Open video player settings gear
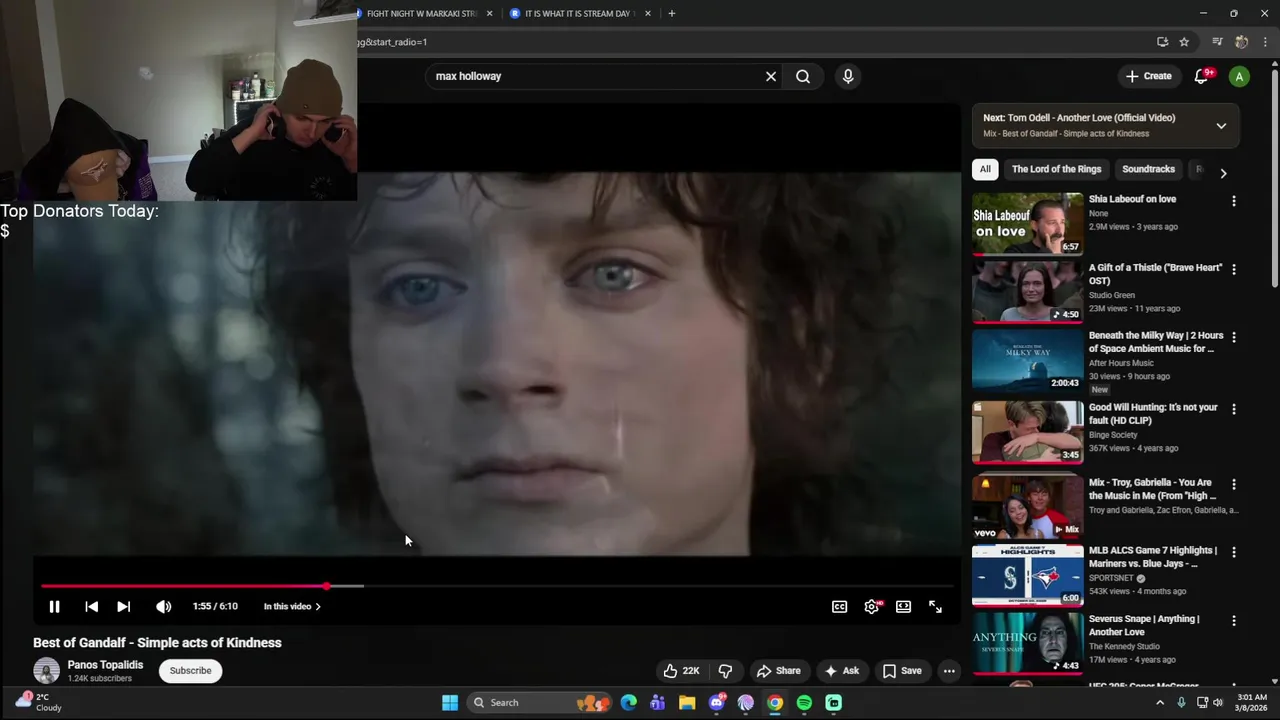 872,606
